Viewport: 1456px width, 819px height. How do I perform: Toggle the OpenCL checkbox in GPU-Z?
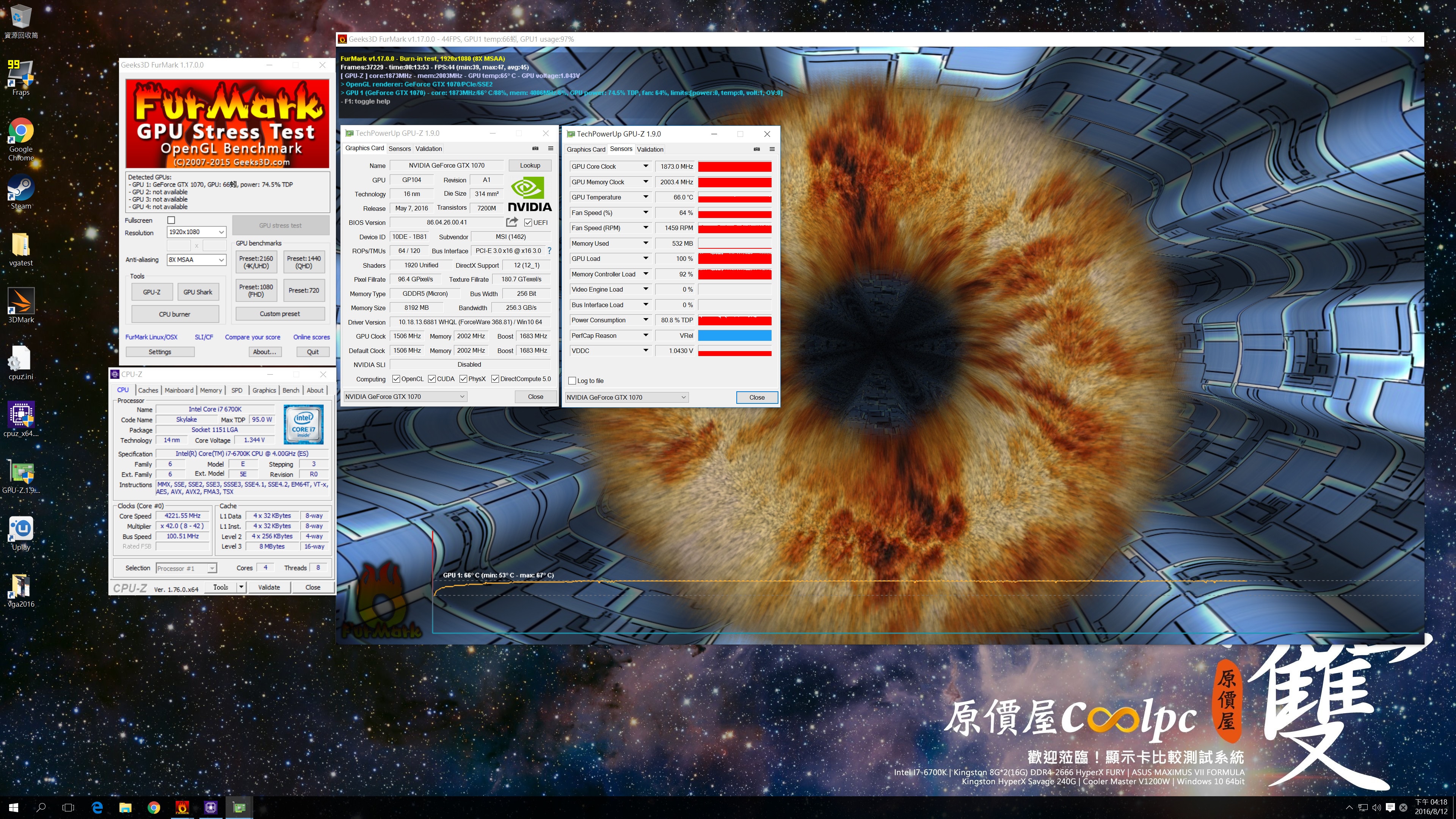396,379
